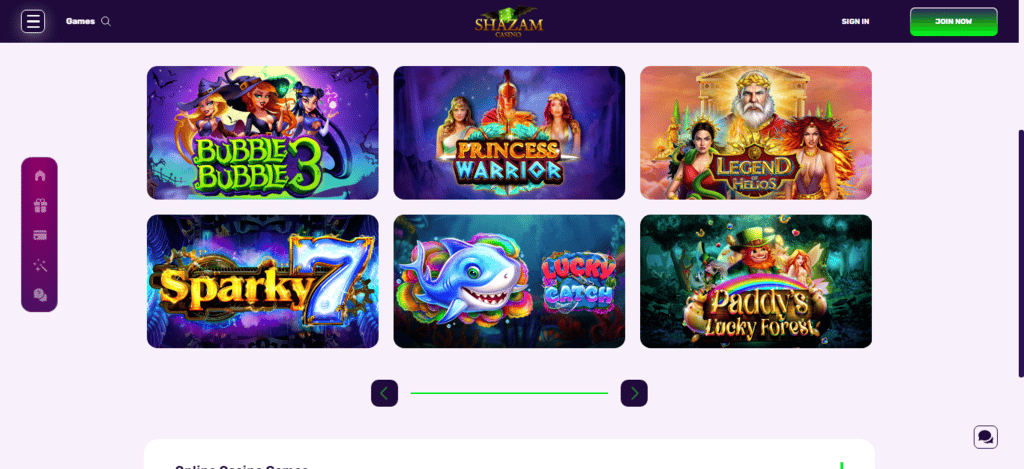
Task: Show next games with right arrow
Action: click(634, 393)
